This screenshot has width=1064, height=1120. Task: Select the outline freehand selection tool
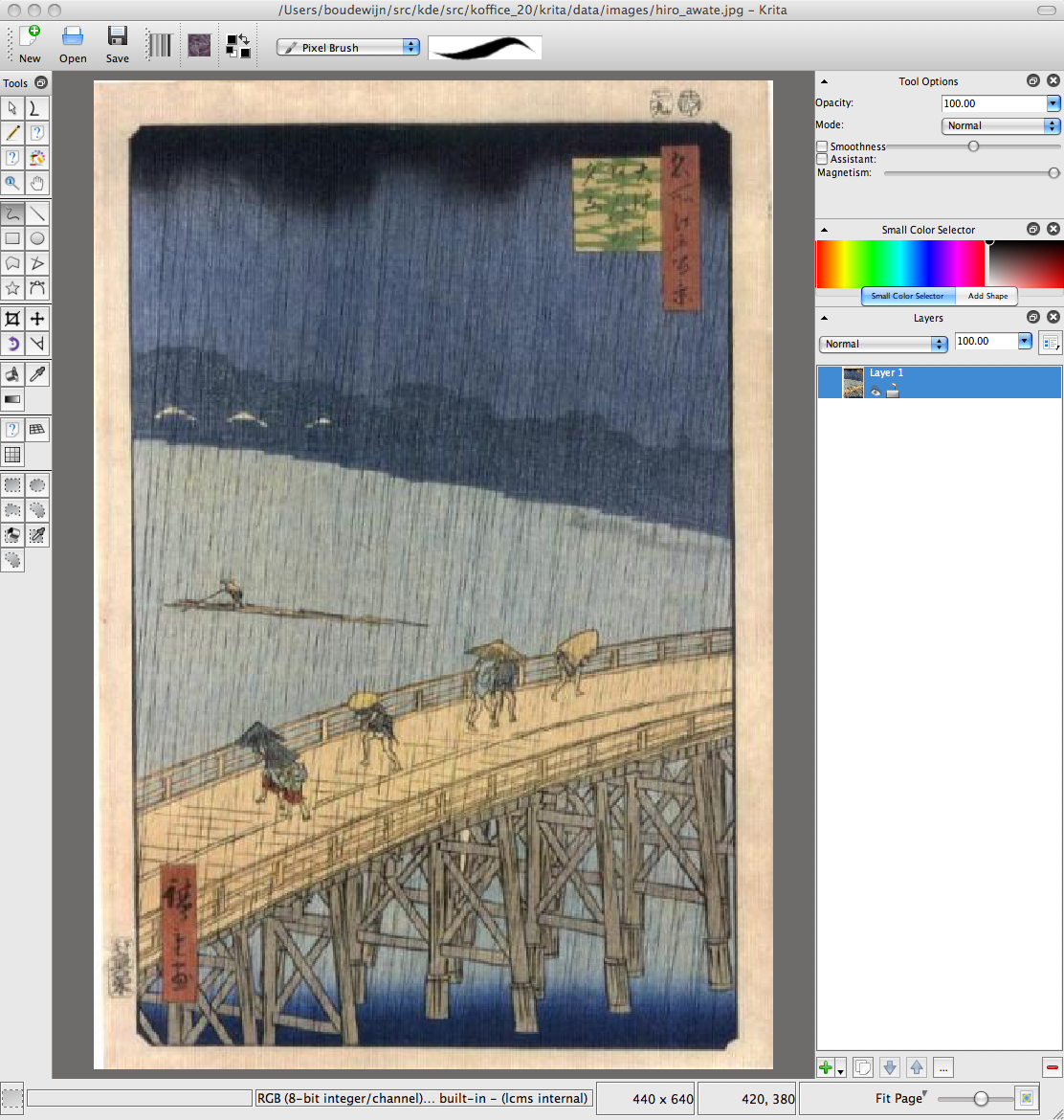[x=36, y=511]
